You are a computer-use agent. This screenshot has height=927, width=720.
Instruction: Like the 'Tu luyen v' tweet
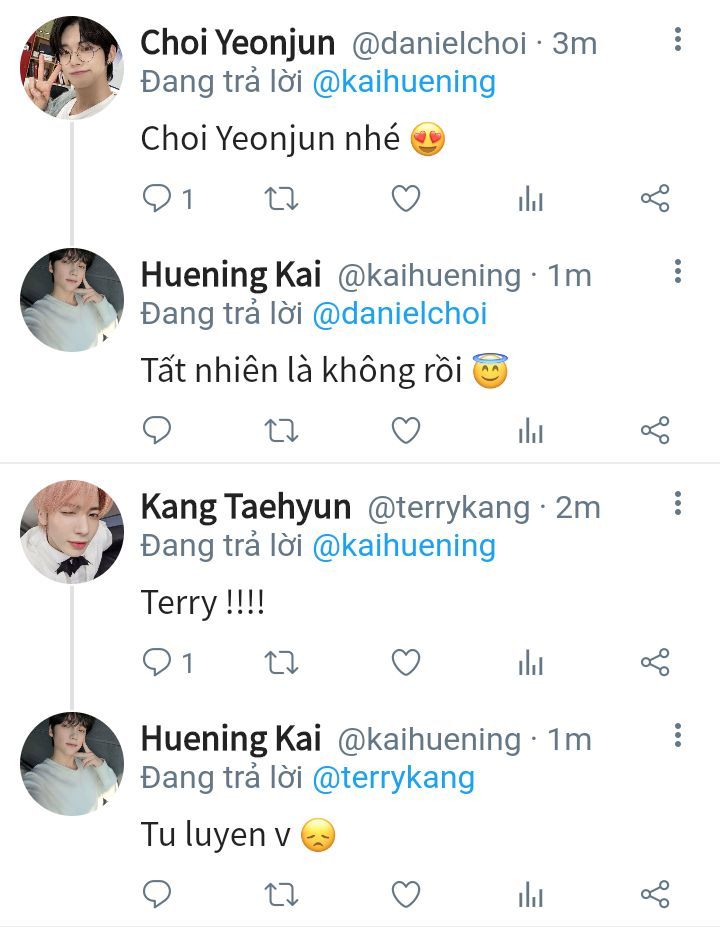click(406, 894)
